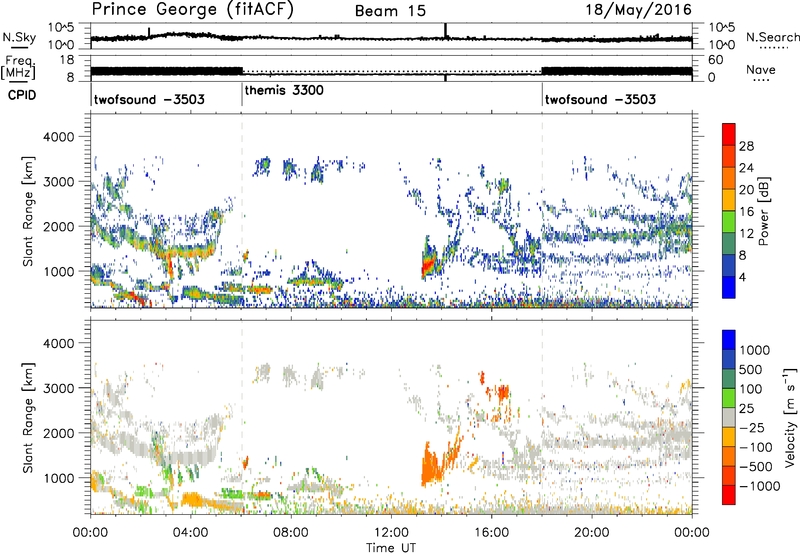
Task: Click the "12" tick on Power colorbar
Action: click(x=746, y=234)
